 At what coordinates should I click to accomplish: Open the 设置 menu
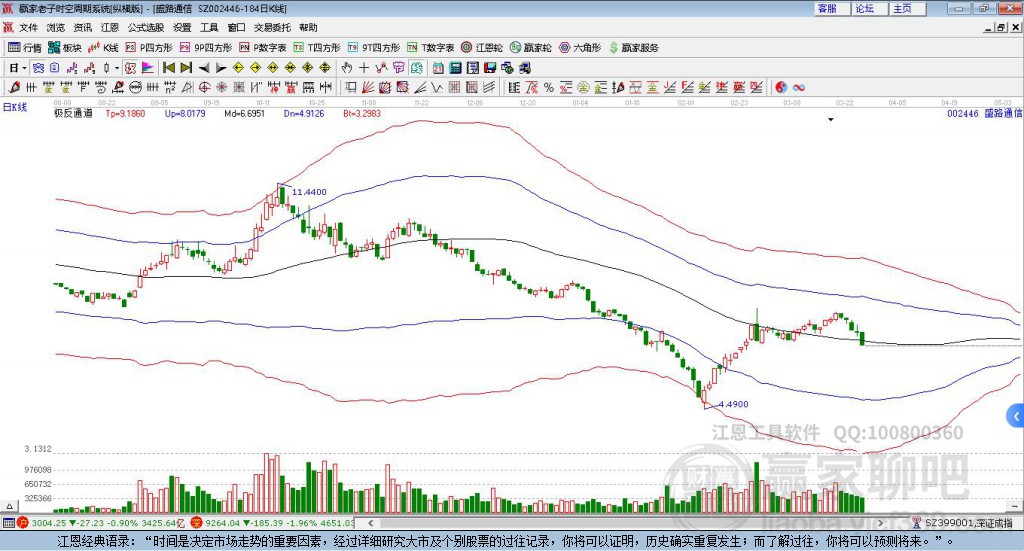(182, 27)
